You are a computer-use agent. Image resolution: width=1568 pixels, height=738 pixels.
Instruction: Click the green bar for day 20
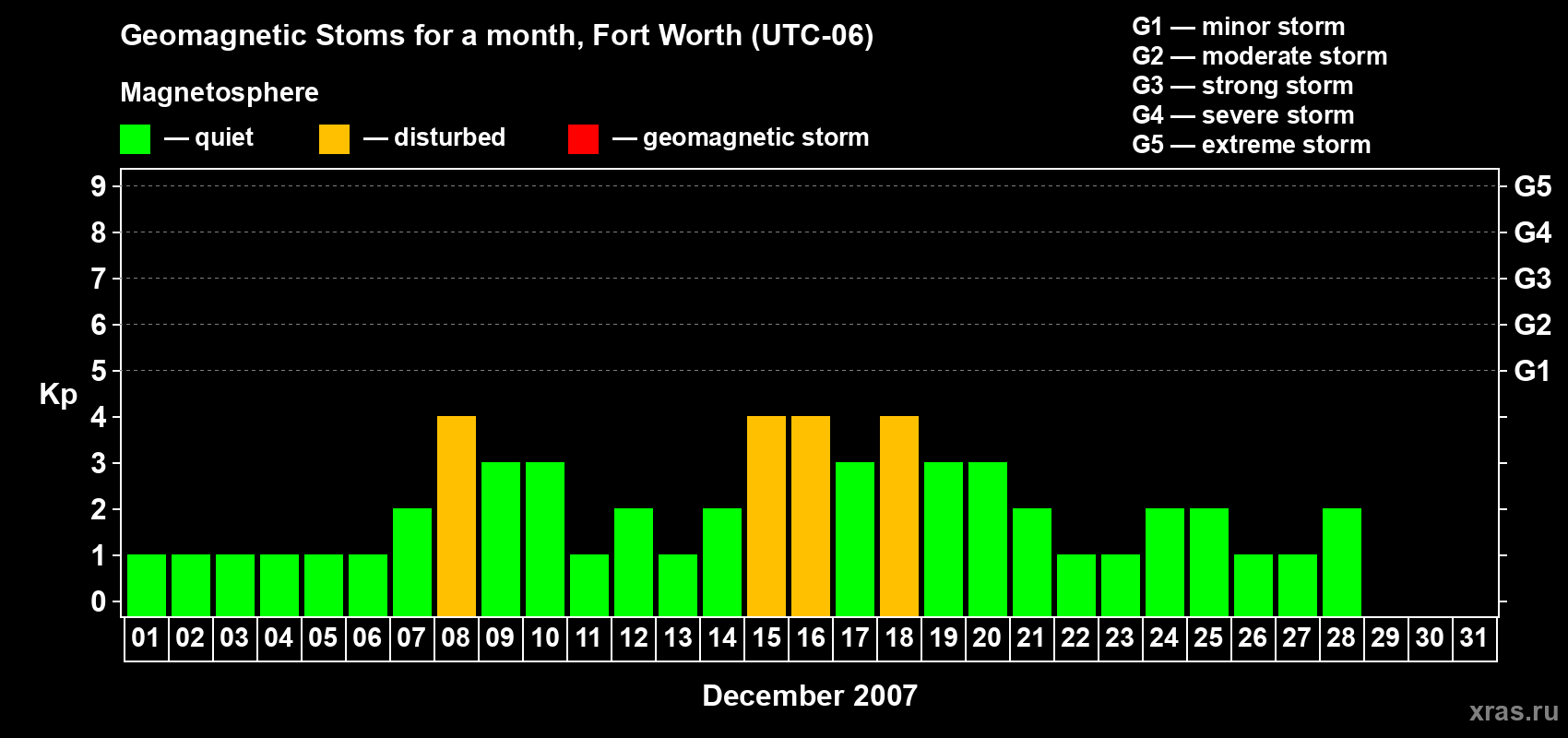988,540
